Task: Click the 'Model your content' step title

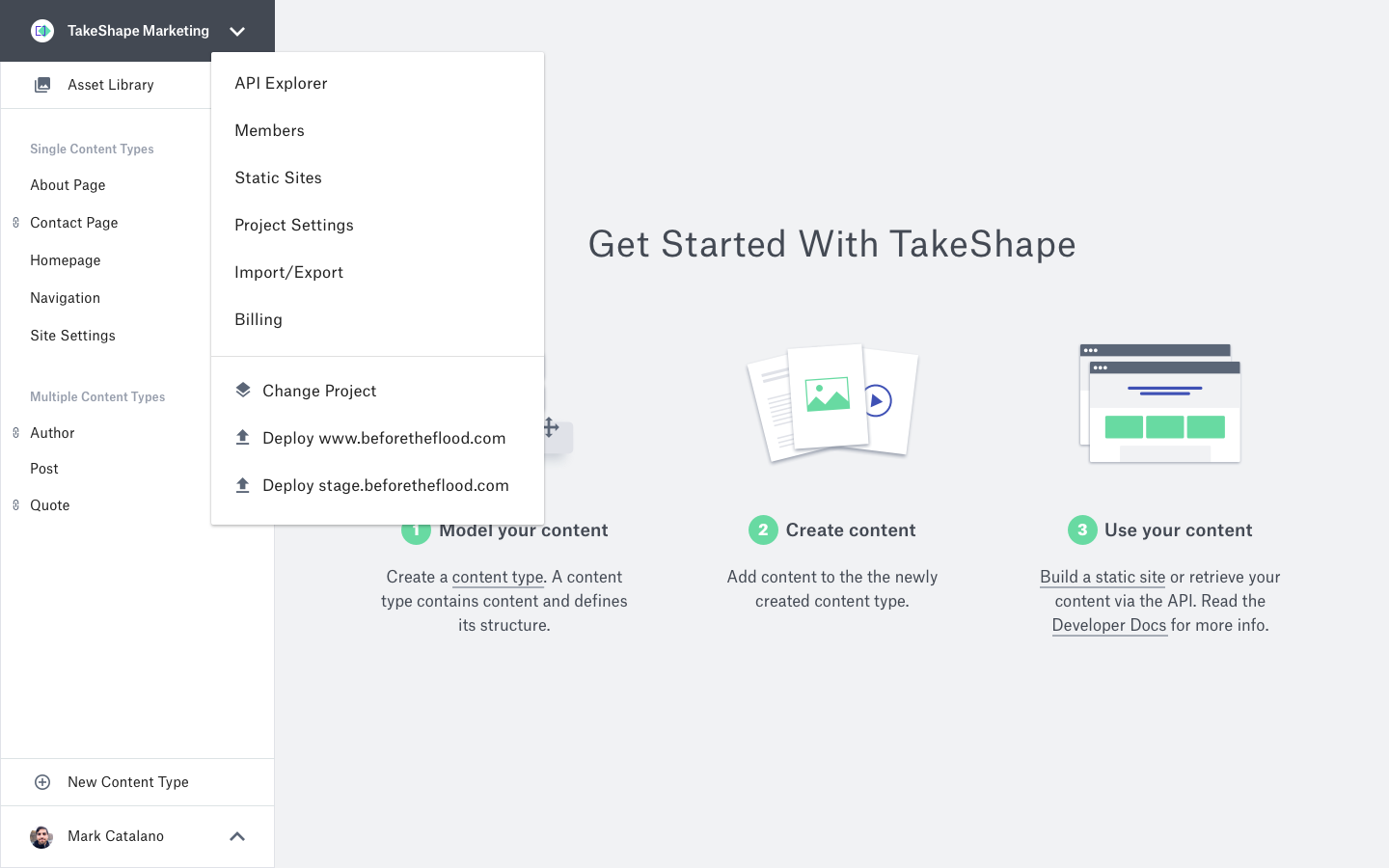Action: [524, 530]
